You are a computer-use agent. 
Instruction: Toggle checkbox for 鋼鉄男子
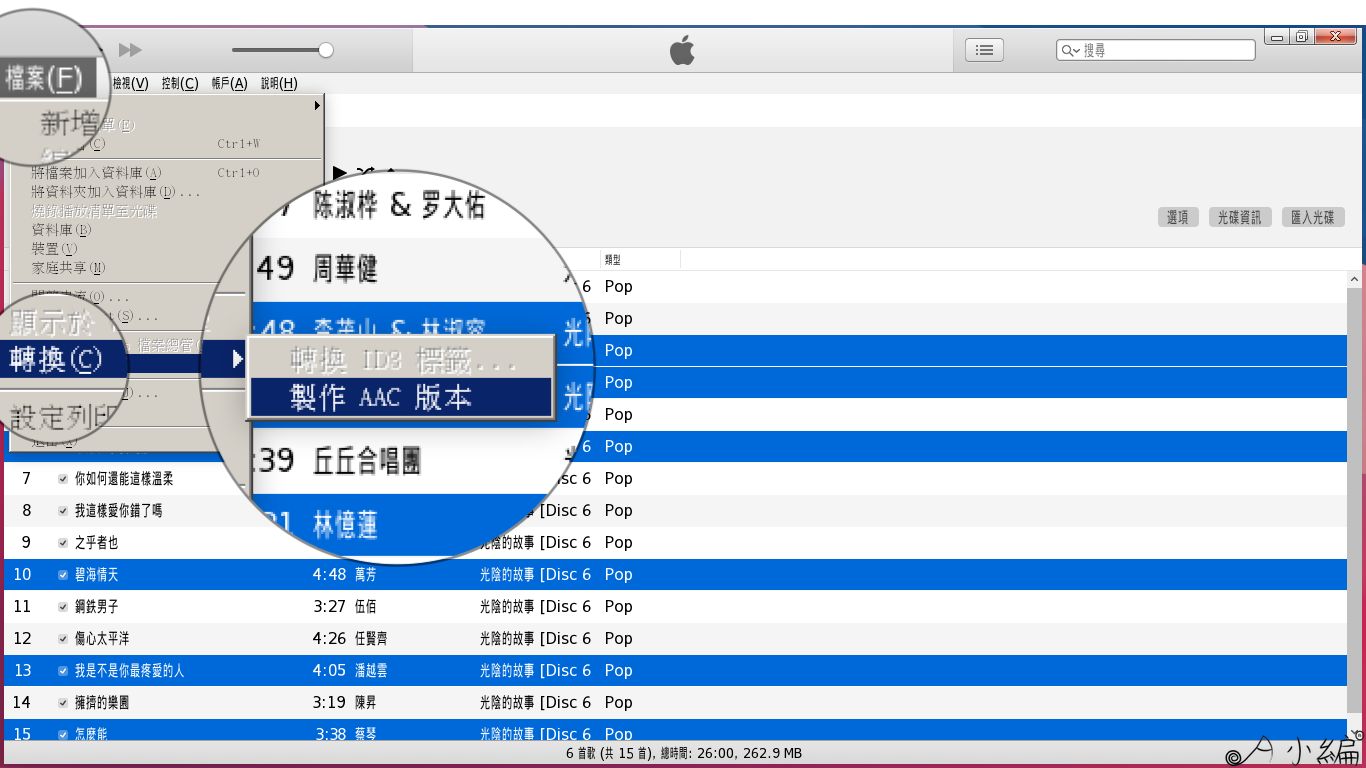coord(63,607)
